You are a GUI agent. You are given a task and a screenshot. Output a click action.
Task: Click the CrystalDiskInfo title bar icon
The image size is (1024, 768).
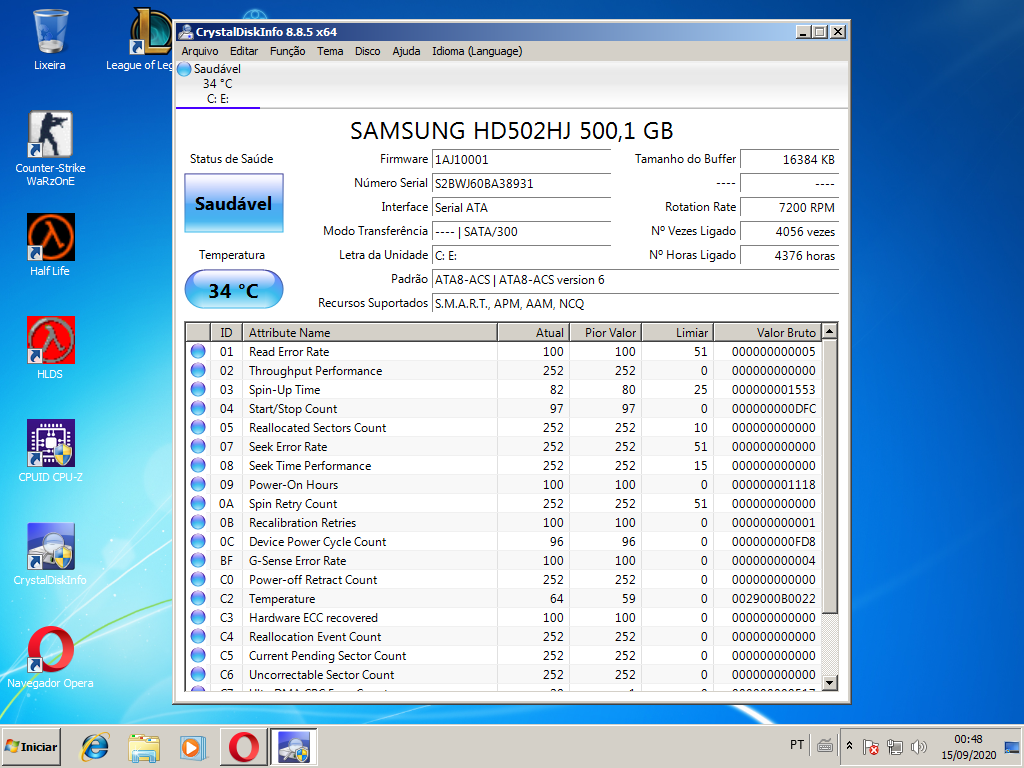tap(186, 32)
